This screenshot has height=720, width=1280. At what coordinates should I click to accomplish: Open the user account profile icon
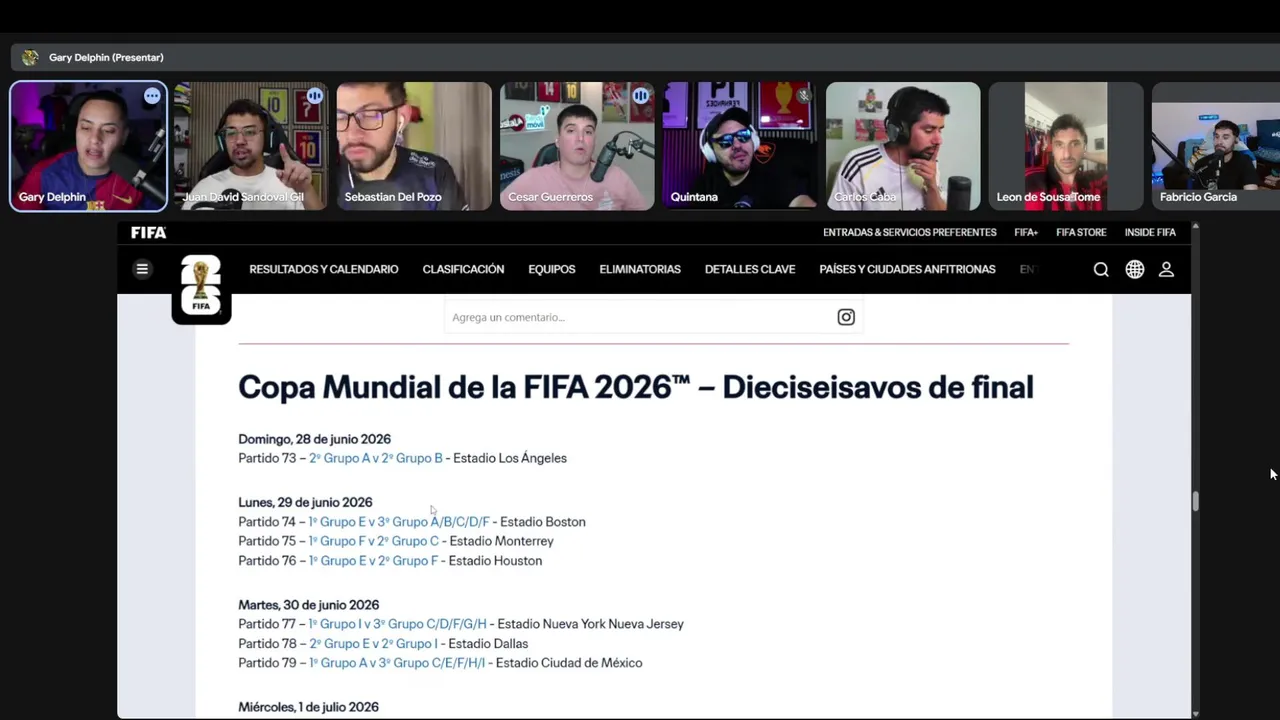coord(1166,269)
